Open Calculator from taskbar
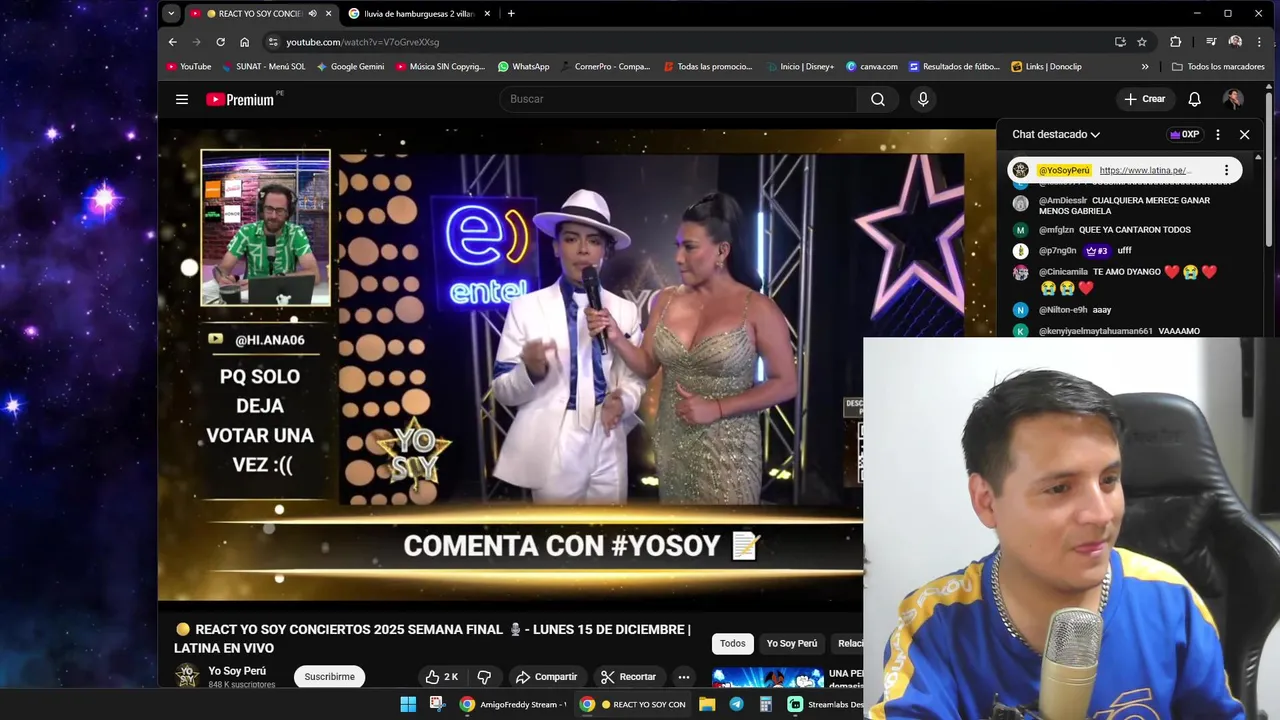This screenshot has height=720, width=1280. pyautogui.click(x=766, y=704)
